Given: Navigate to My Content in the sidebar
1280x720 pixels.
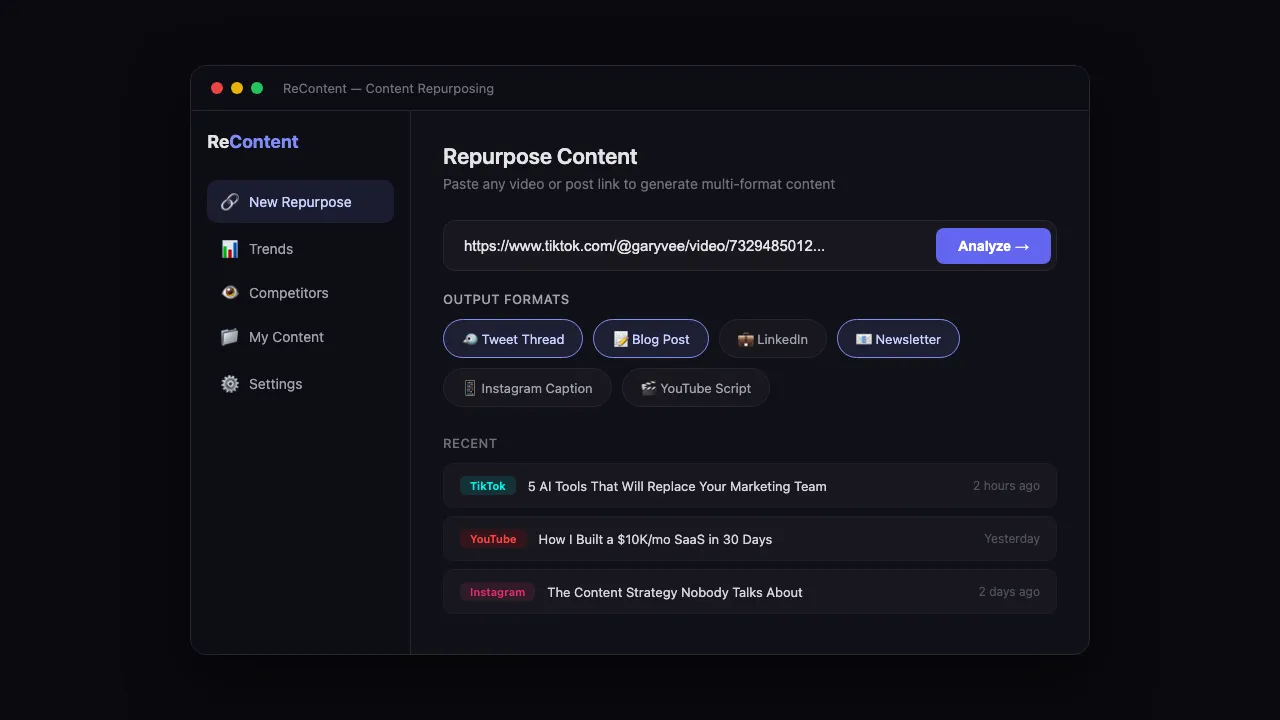Looking at the screenshot, I should pos(286,337).
